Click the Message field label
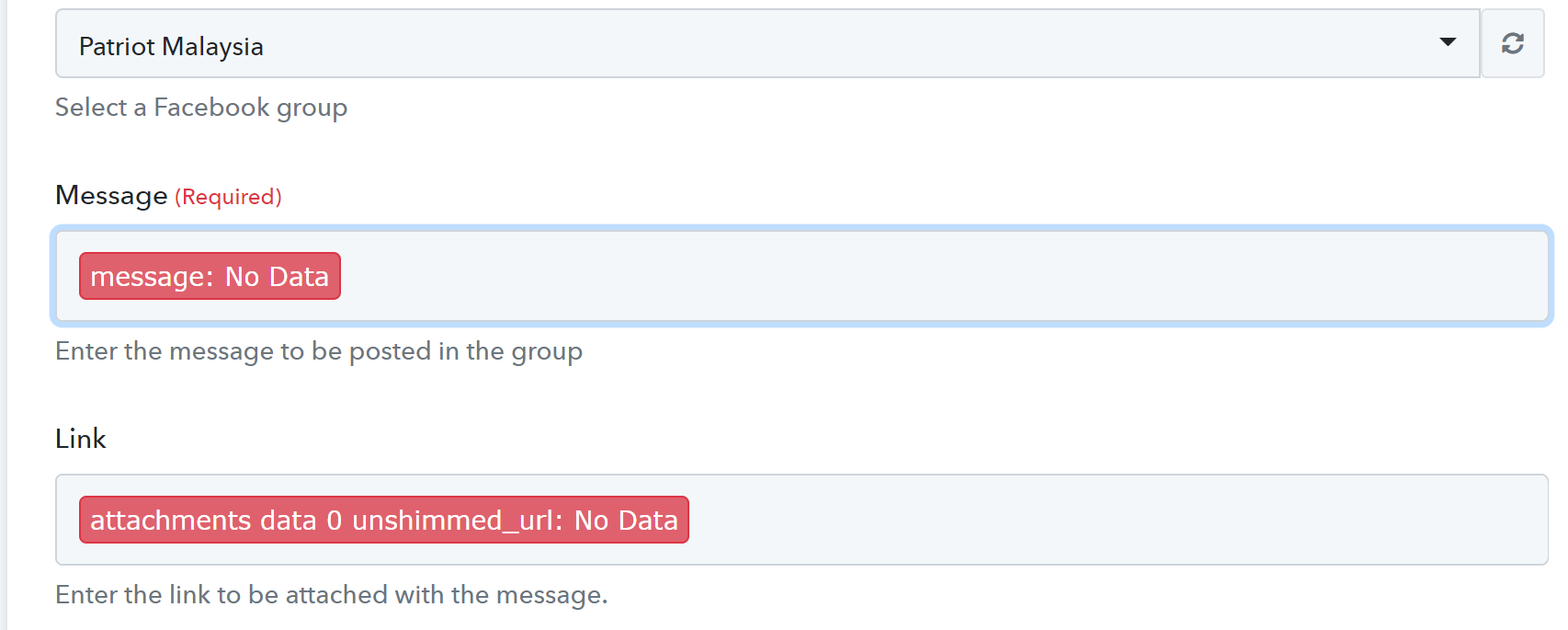Screen dimensions: 1568x630 pyautogui.click(x=111, y=196)
